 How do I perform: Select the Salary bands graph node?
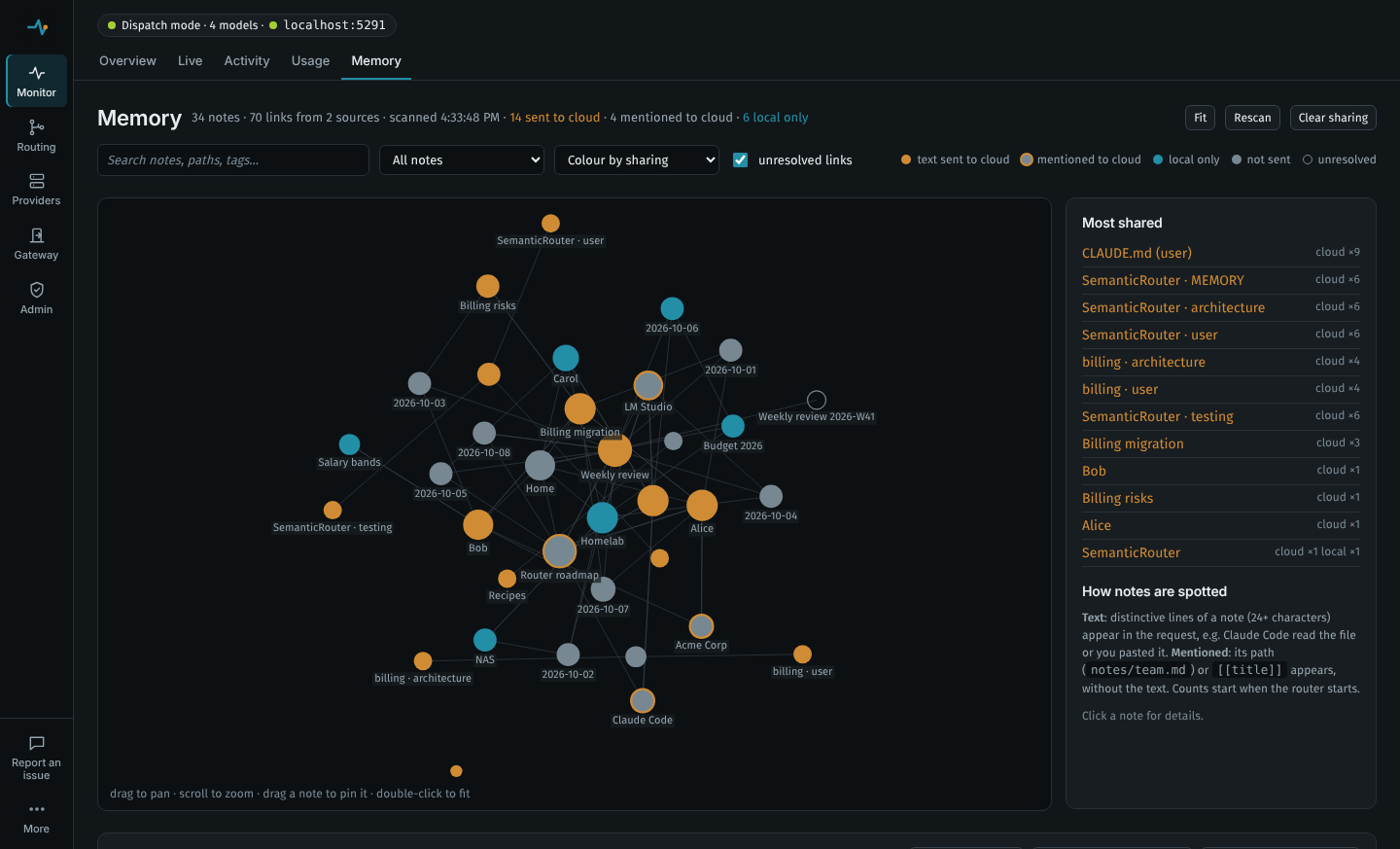tap(350, 444)
